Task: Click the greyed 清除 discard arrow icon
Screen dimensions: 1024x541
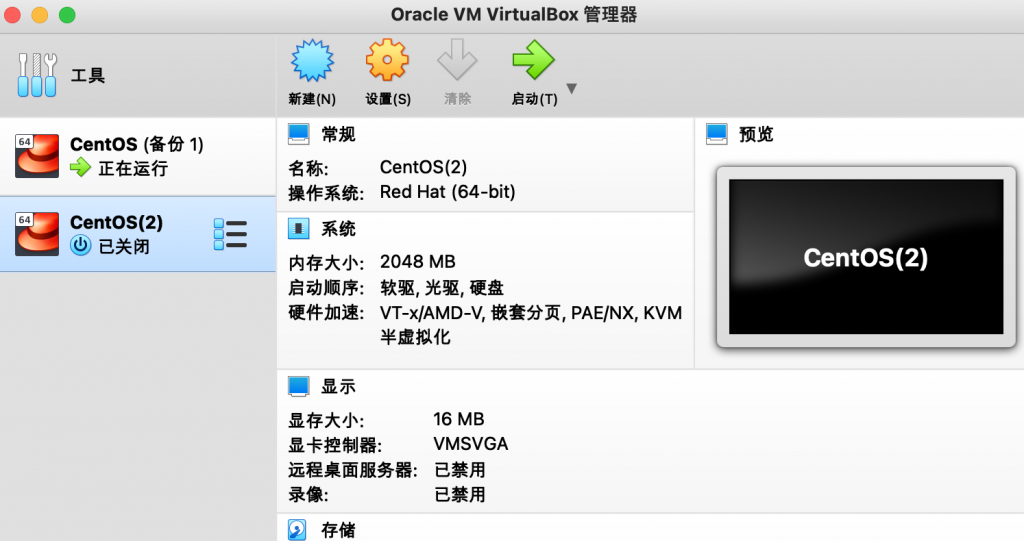Action: 457,60
